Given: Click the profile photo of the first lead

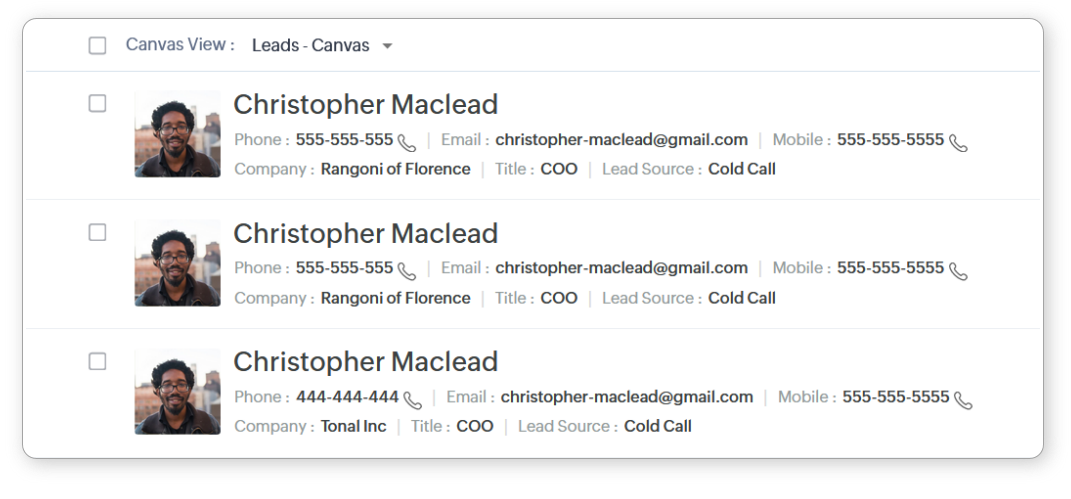Looking at the screenshot, I should pyautogui.click(x=177, y=134).
